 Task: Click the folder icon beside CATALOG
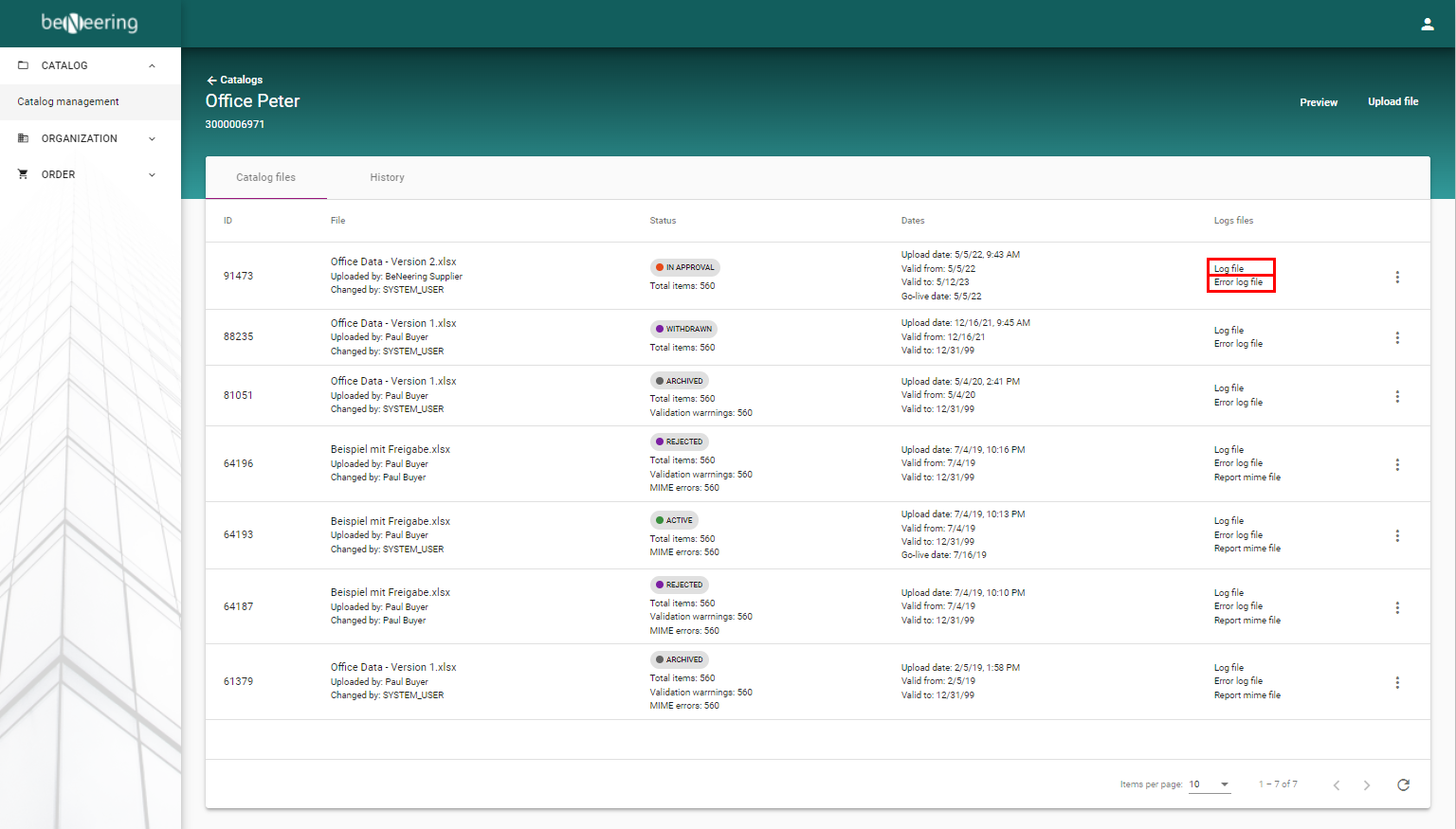coord(23,64)
